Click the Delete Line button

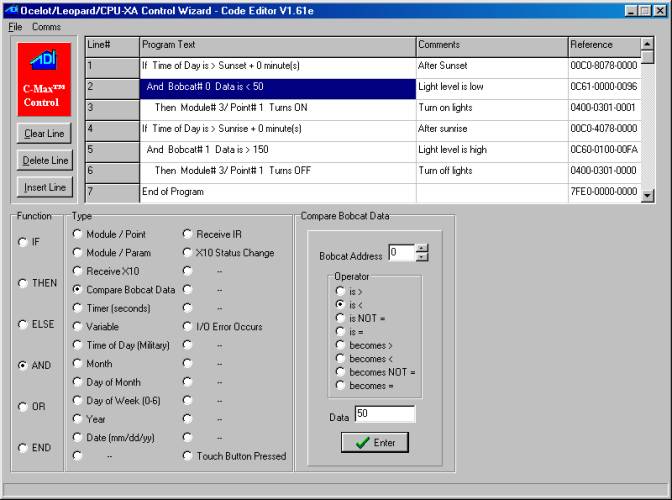pyautogui.click(x=45, y=160)
